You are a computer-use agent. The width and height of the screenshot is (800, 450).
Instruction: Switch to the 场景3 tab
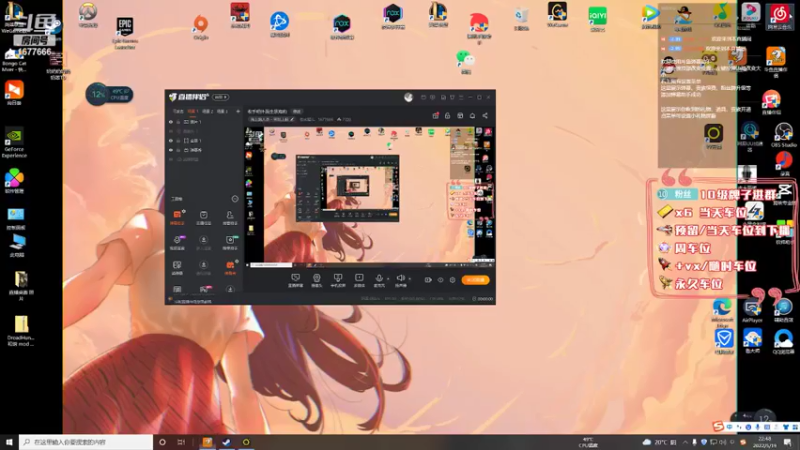coord(222,111)
